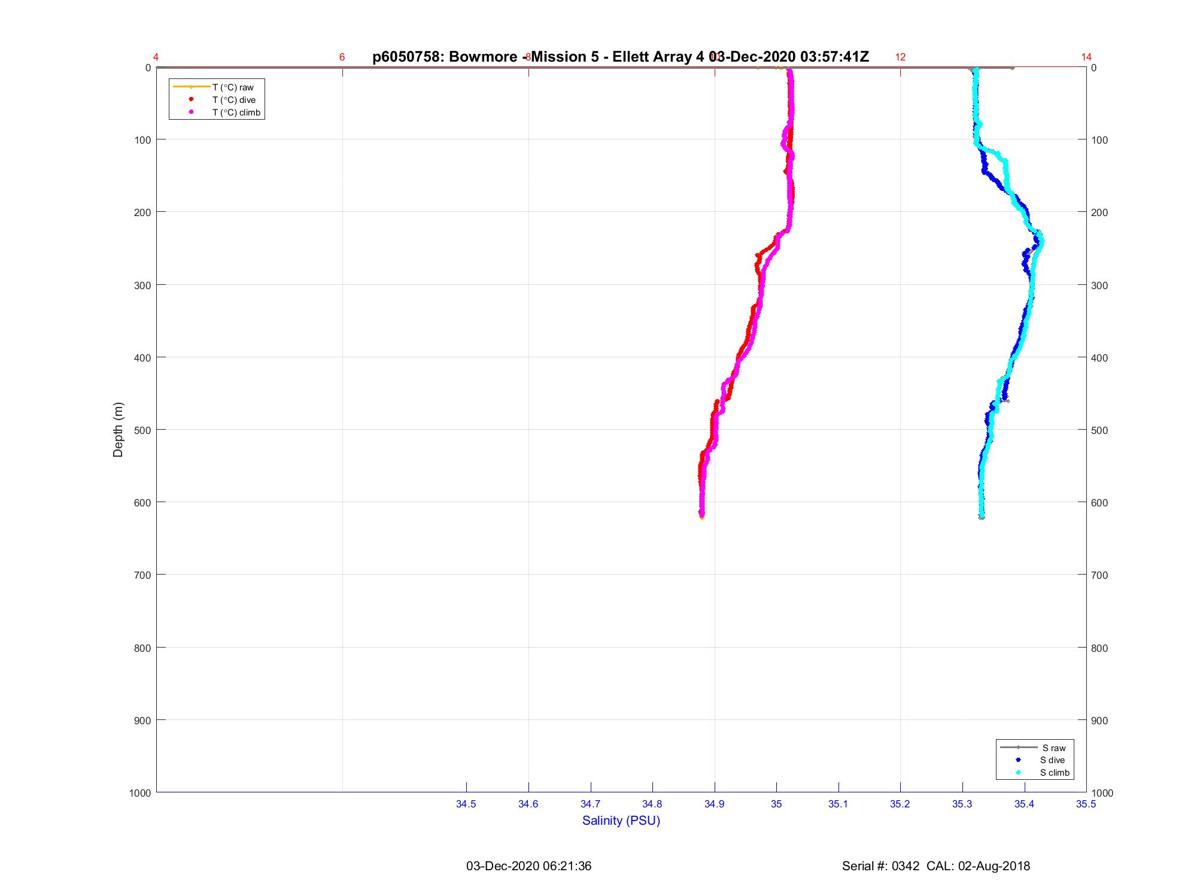Click the 400 tick on right depth axis

(x=1100, y=358)
